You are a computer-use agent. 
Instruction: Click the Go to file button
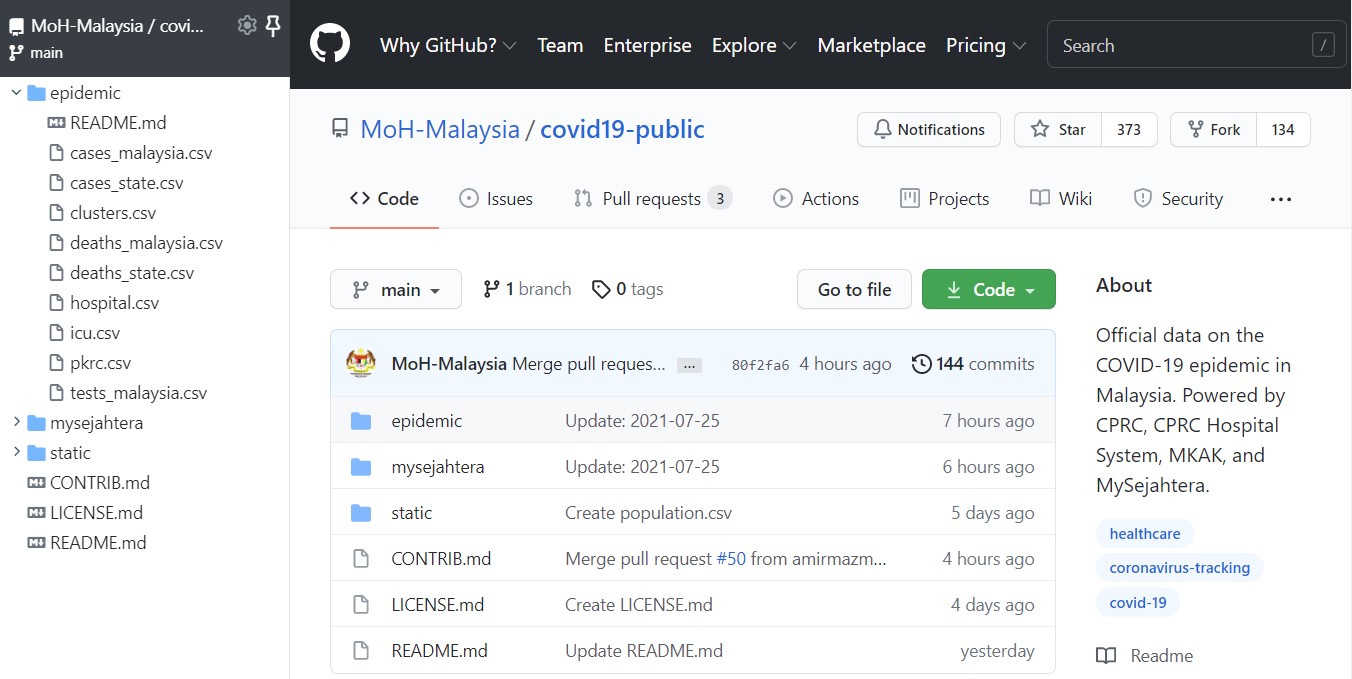854,289
